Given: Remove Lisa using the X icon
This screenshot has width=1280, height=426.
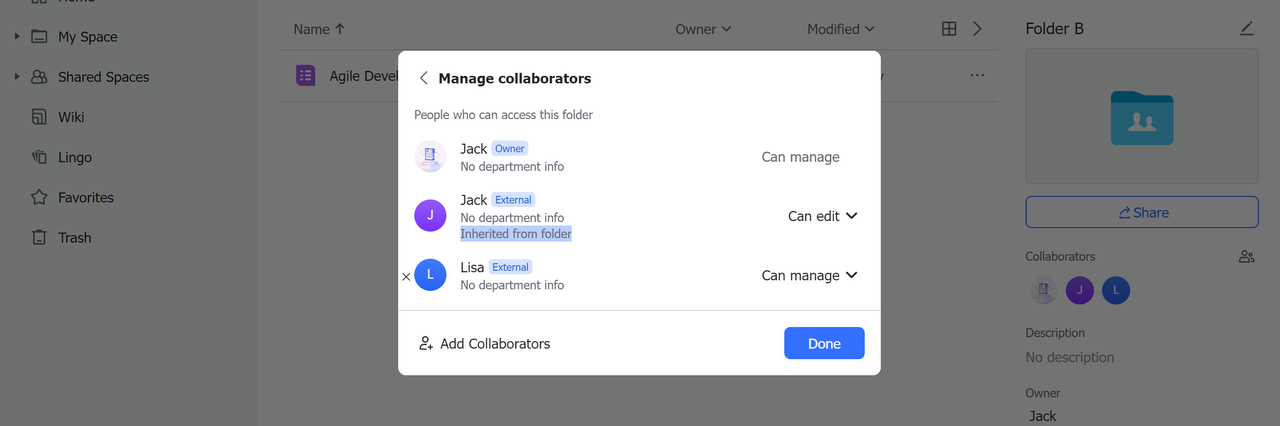Looking at the screenshot, I should pyautogui.click(x=406, y=277).
